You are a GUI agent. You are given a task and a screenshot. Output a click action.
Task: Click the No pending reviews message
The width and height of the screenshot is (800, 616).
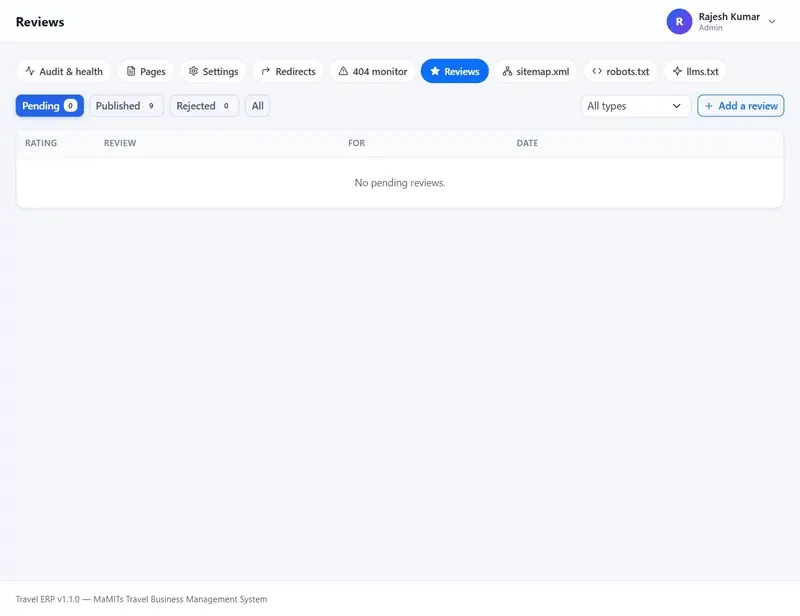(x=400, y=183)
